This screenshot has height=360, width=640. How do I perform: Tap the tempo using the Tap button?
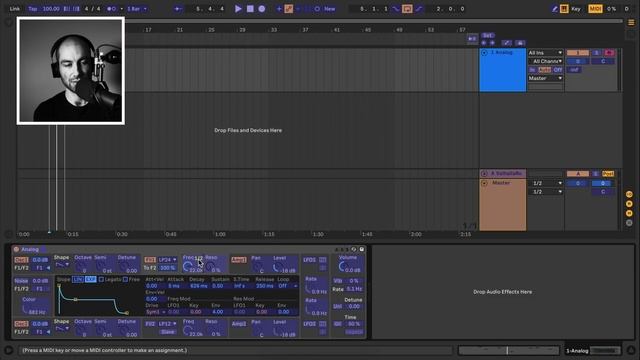click(x=33, y=9)
